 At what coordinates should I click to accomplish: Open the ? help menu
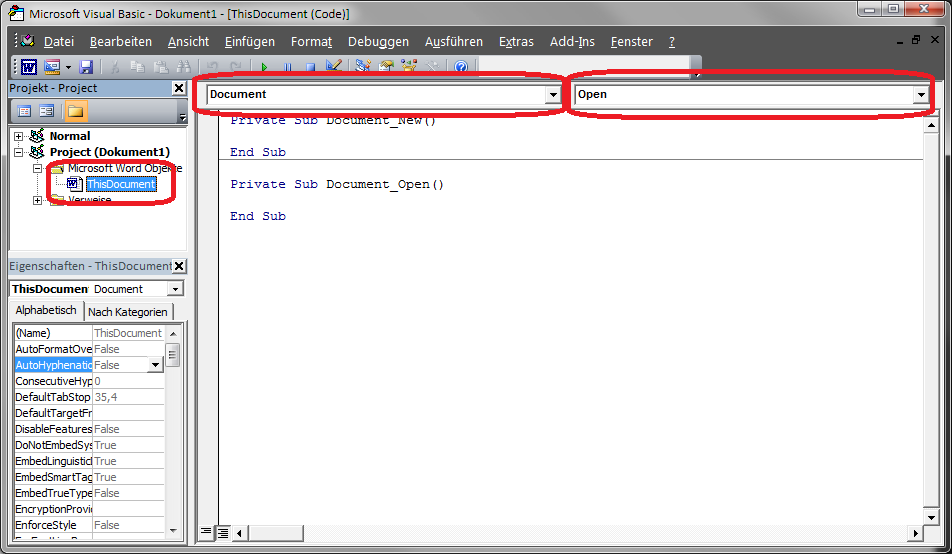click(672, 41)
